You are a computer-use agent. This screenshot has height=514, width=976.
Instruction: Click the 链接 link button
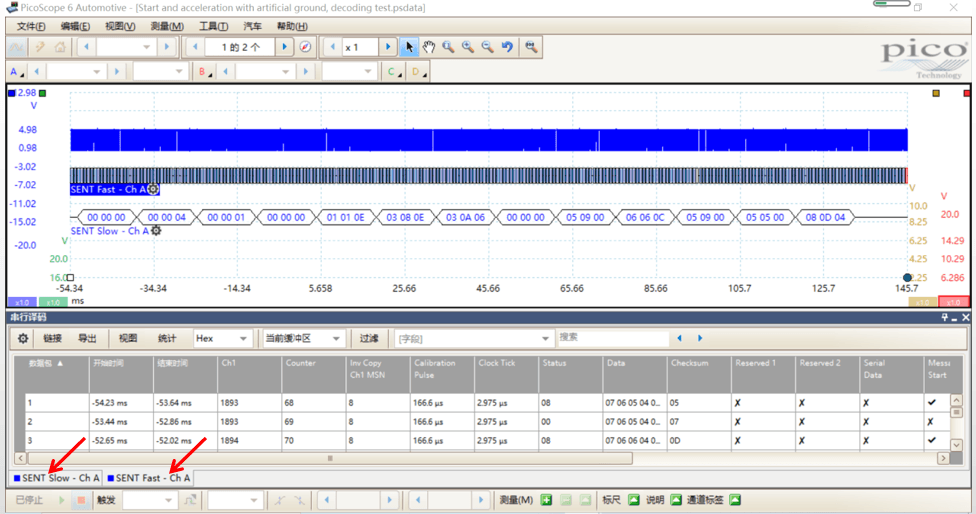pos(52,339)
